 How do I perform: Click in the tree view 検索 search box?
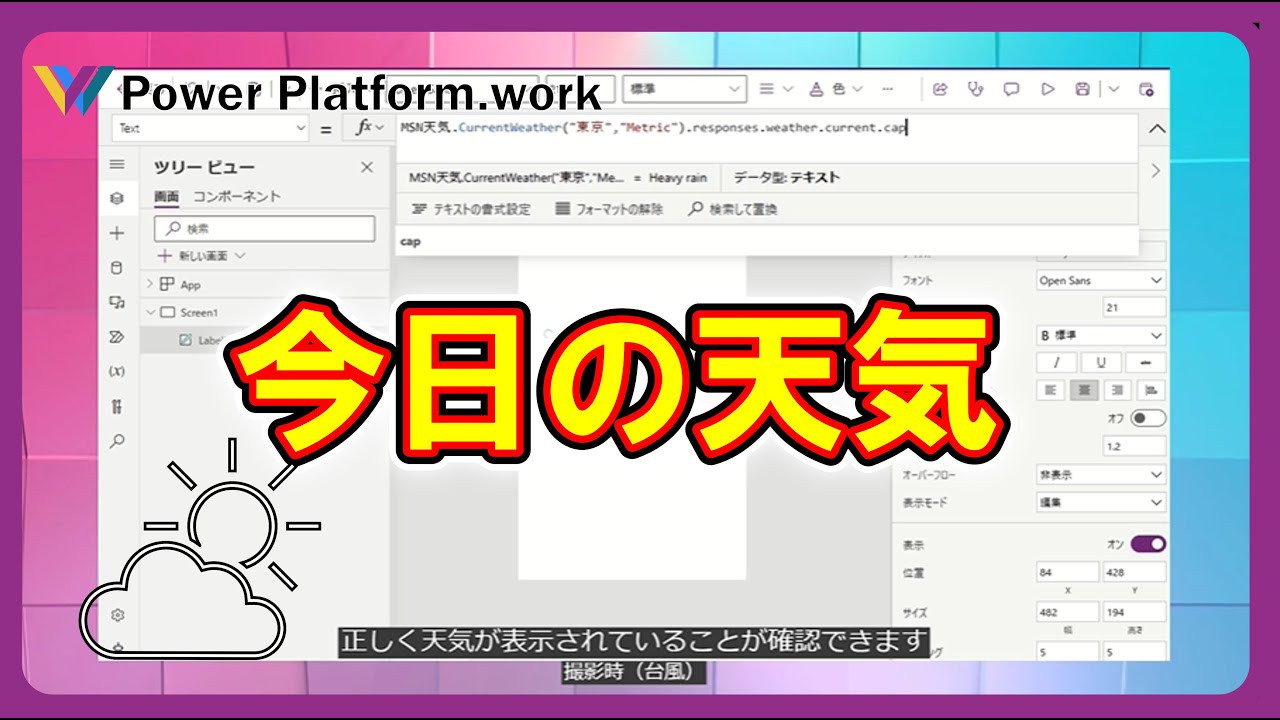coord(264,228)
